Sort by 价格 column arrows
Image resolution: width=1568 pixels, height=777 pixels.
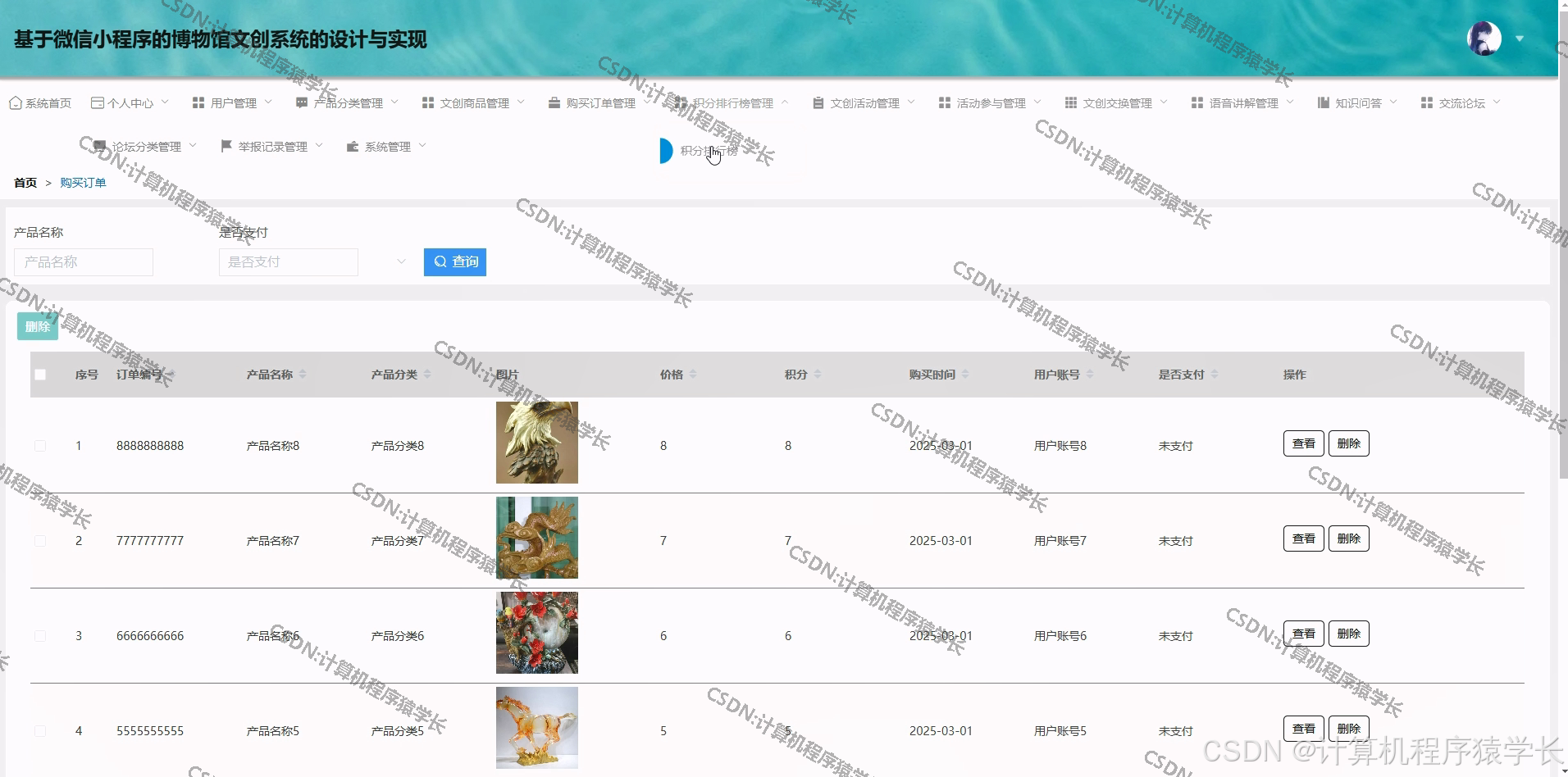(693, 375)
